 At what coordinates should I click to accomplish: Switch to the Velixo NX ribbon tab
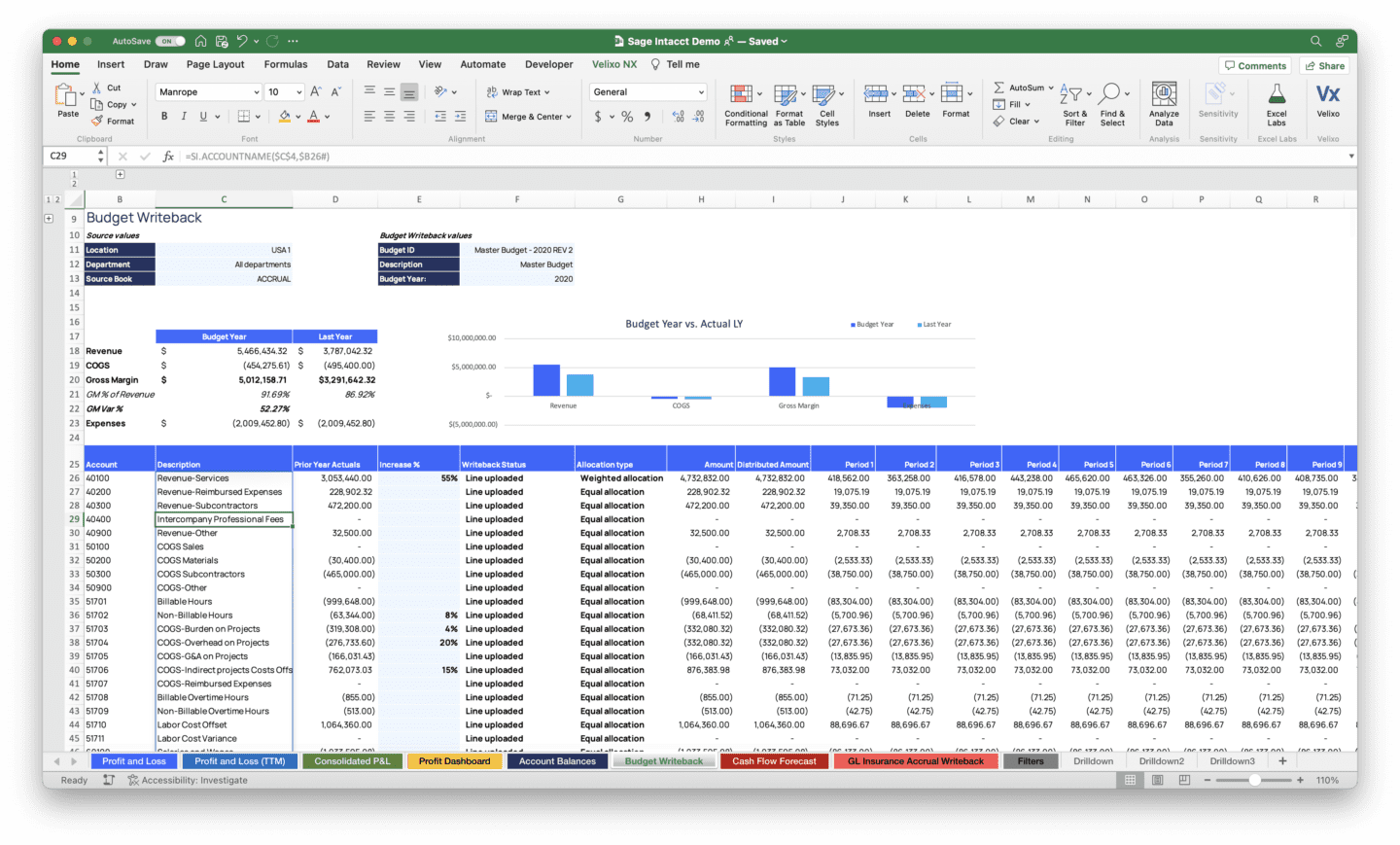616,64
